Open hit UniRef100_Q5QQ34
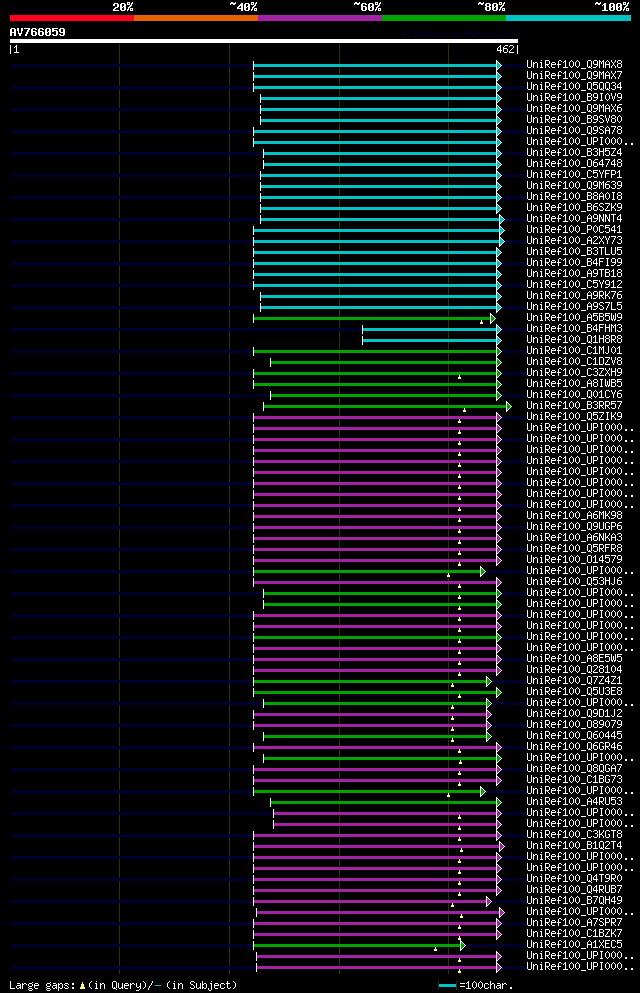 point(574,87)
